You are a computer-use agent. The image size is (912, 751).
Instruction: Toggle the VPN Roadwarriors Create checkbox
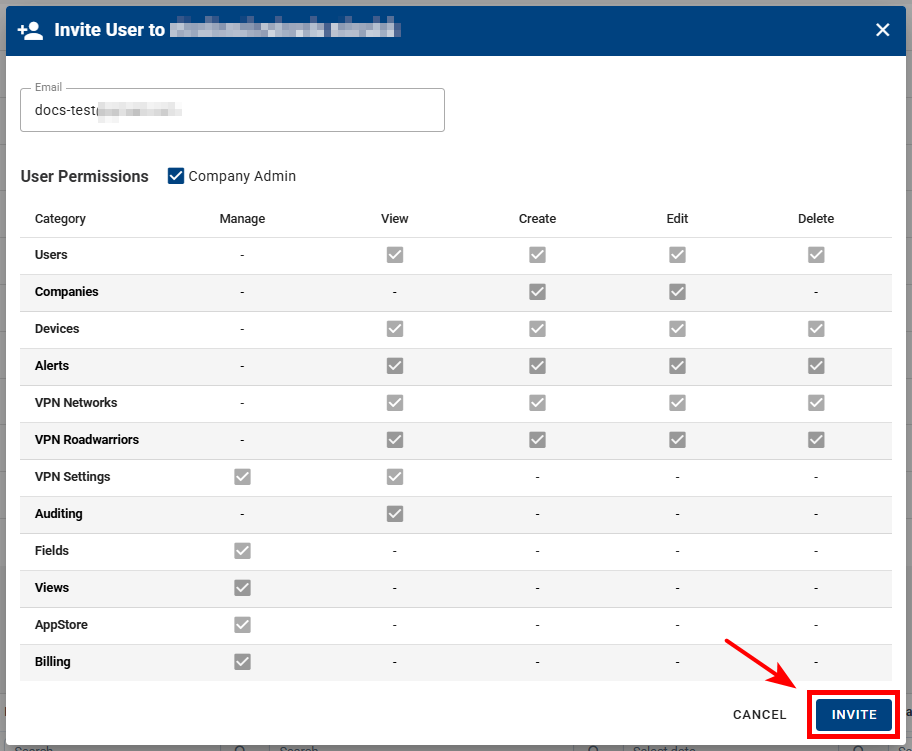click(537, 440)
